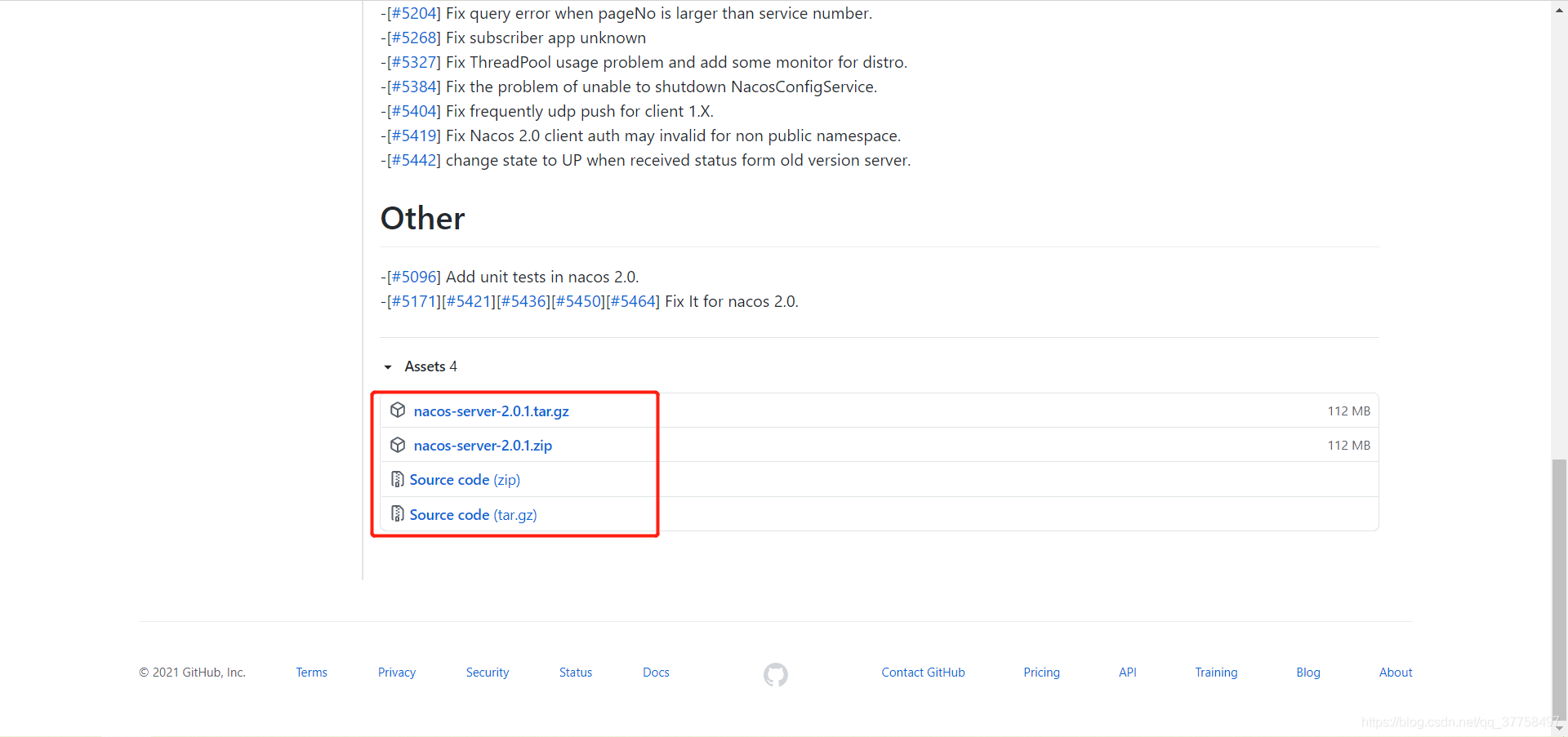
Task: Open issue #5464 link
Action: [633, 301]
